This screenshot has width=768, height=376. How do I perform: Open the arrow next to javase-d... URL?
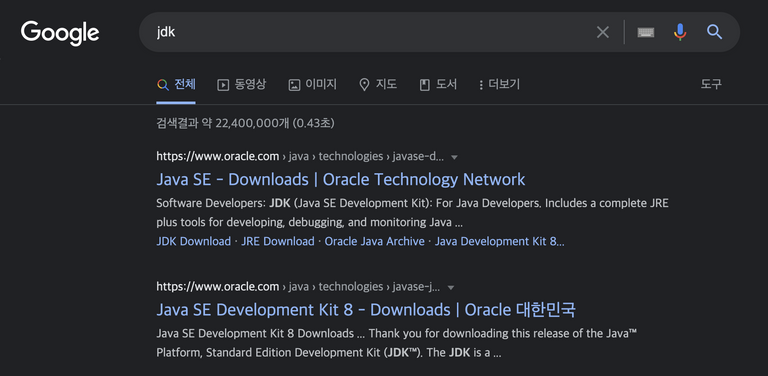tap(454, 158)
